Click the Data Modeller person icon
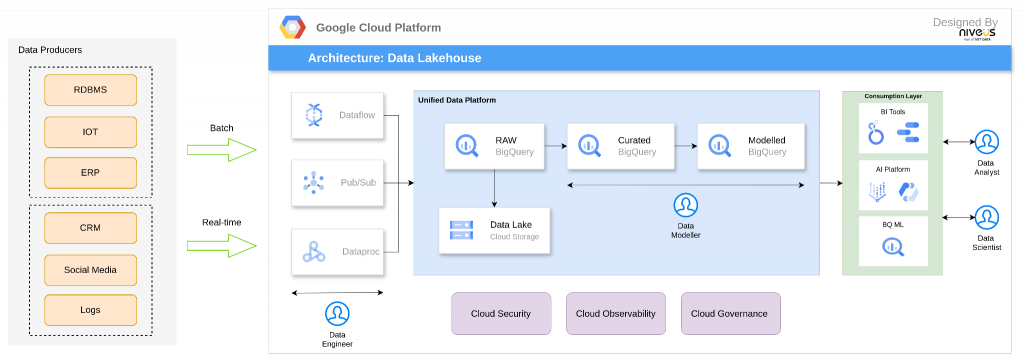Viewport: 1024px width, 361px height. point(686,206)
